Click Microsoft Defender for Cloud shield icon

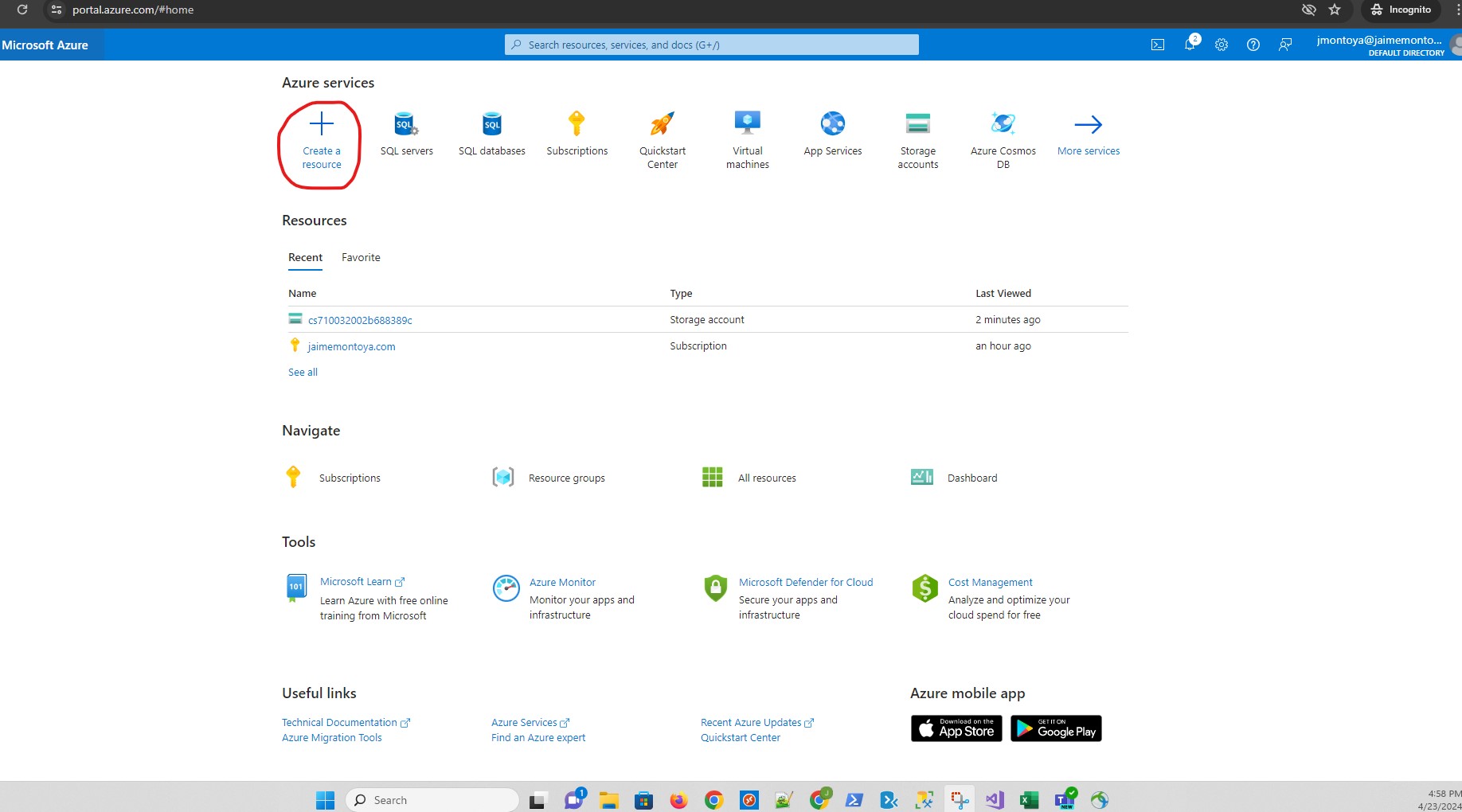715,588
